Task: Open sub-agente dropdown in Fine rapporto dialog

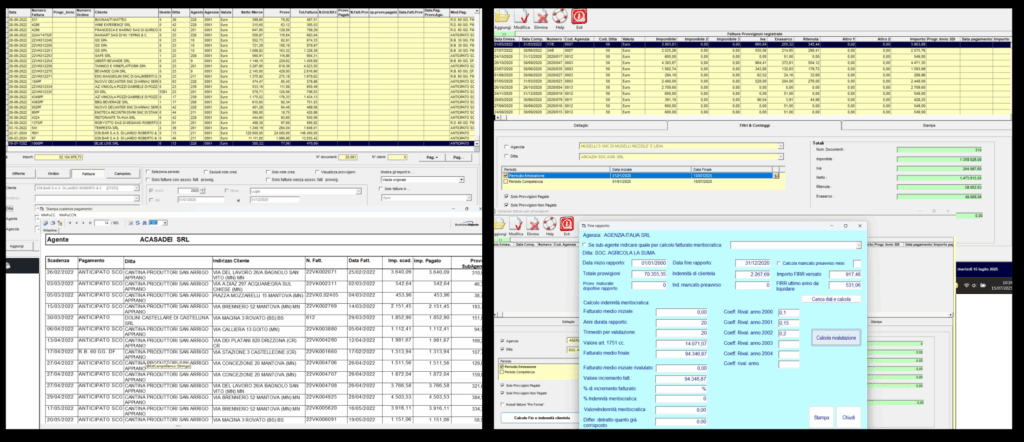Action: point(859,245)
